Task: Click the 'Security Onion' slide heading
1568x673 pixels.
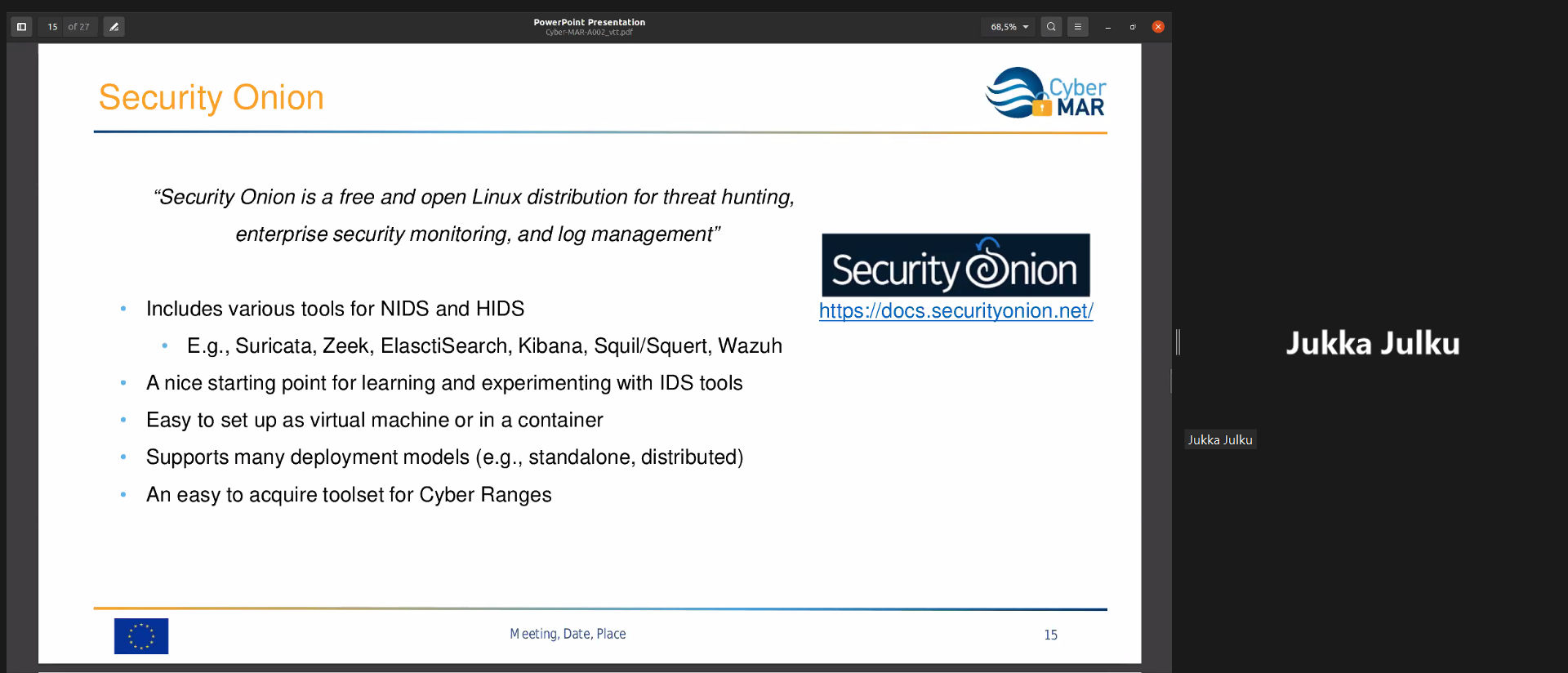Action: [x=212, y=97]
